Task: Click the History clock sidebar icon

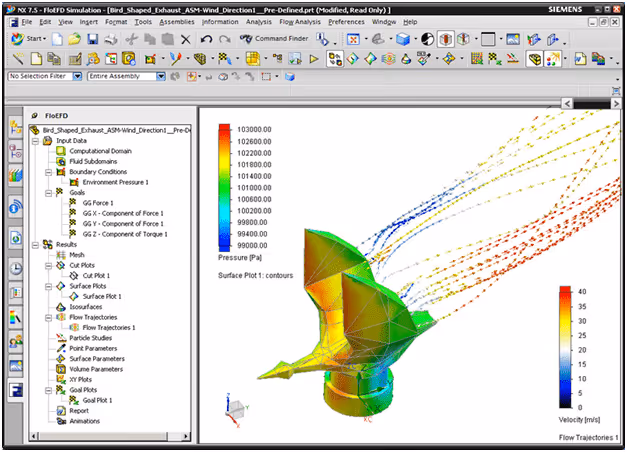Action: [16, 268]
